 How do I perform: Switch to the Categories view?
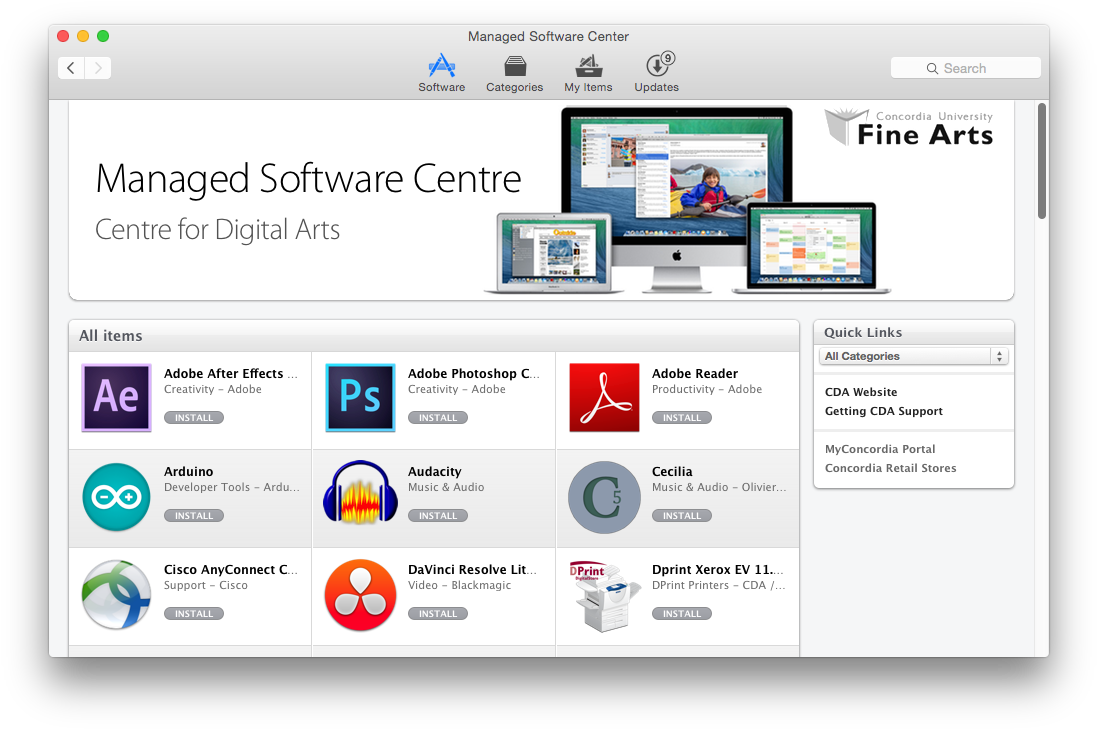(514, 74)
